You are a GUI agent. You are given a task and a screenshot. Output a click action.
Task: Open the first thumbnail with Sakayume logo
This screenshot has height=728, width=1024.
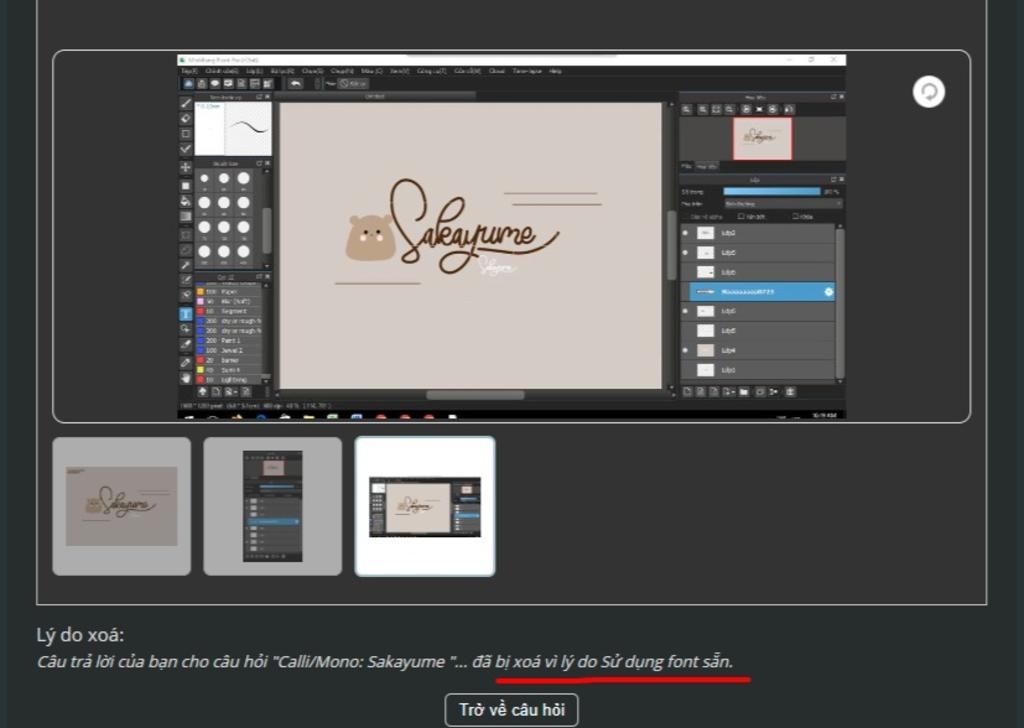tap(121, 506)
